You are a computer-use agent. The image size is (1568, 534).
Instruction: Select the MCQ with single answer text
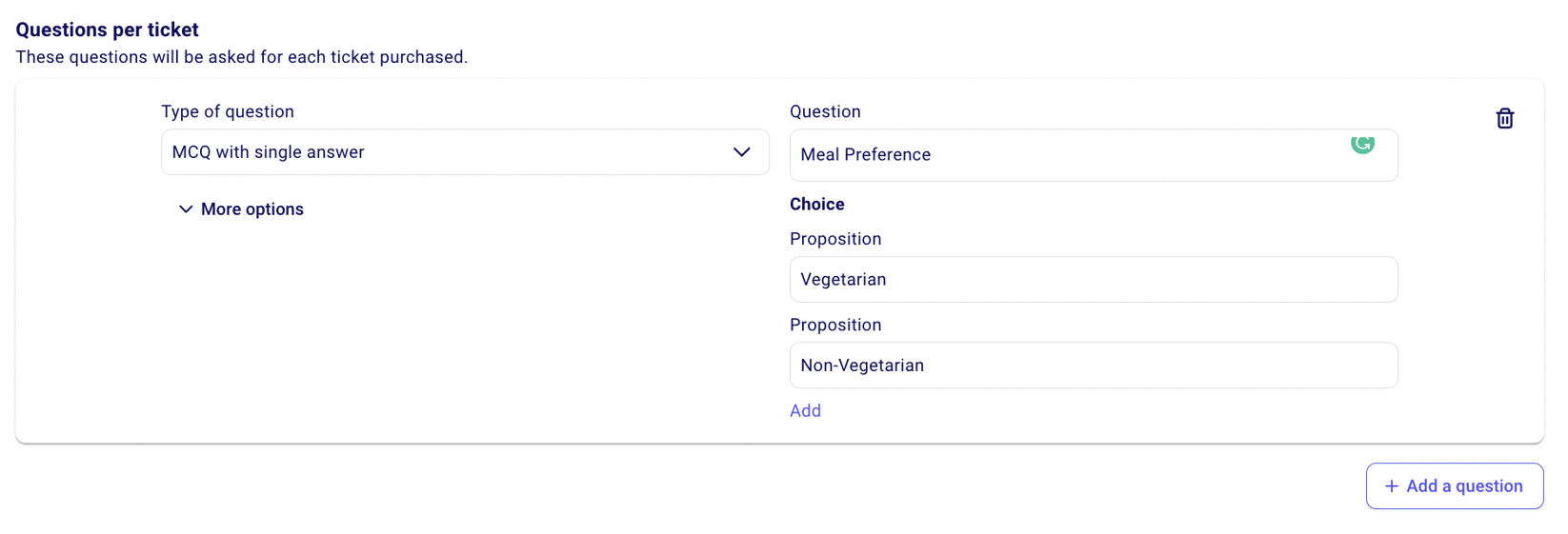tap(268, 152)
